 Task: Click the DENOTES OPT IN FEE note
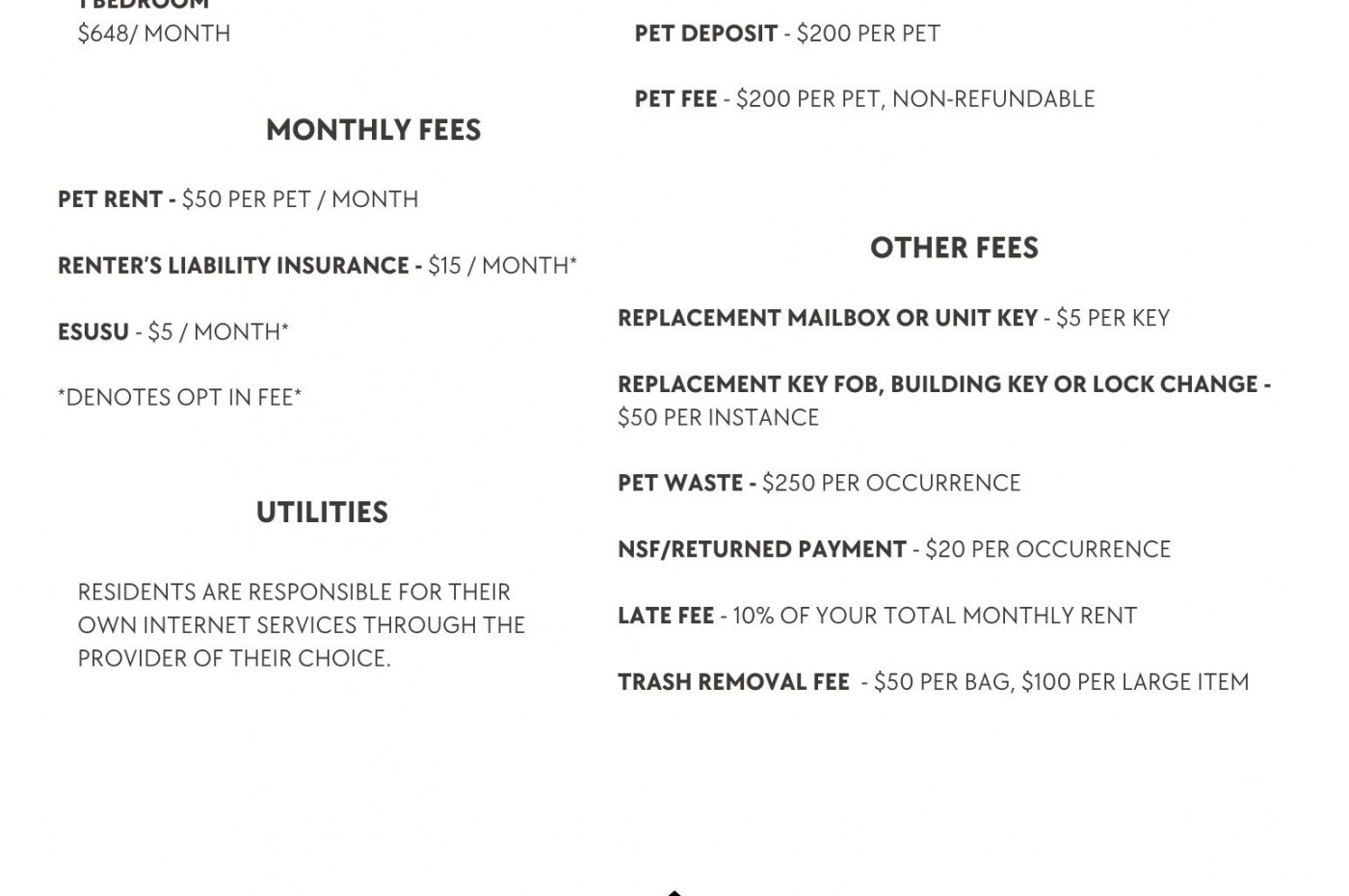click(179, 398)
